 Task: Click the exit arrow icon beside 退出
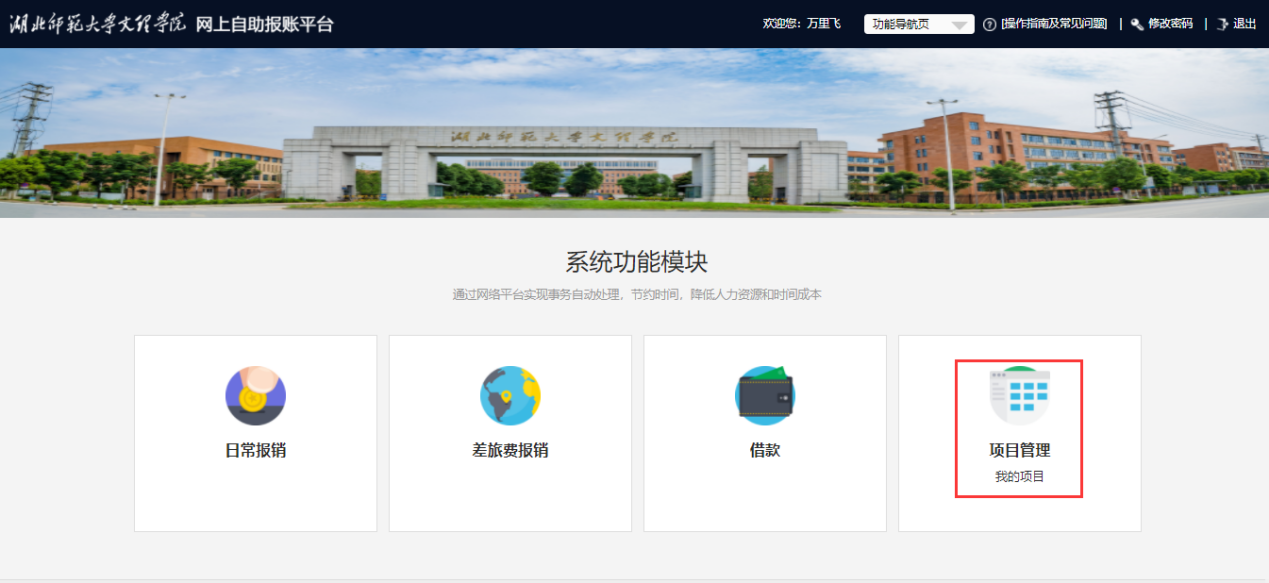[x=1222, y=24]
